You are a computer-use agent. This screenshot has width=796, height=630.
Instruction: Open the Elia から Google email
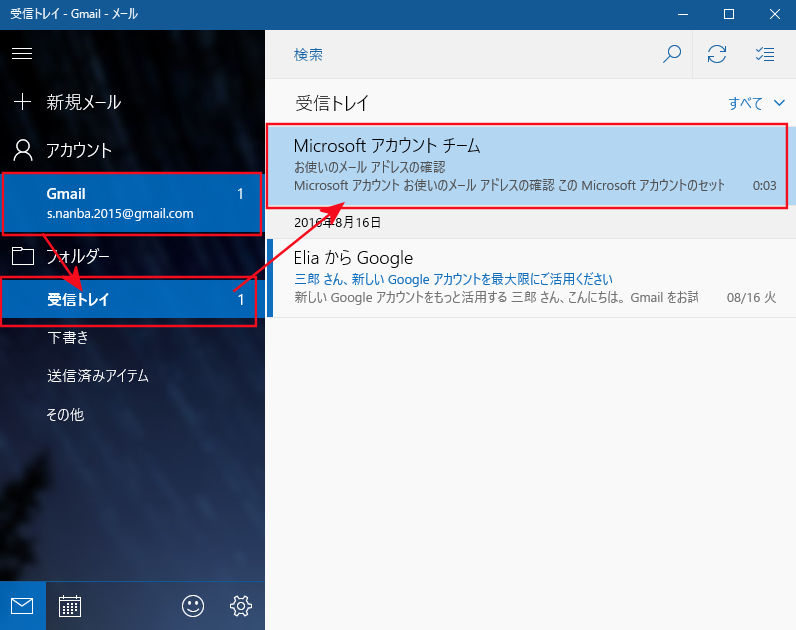pos(531,278)
